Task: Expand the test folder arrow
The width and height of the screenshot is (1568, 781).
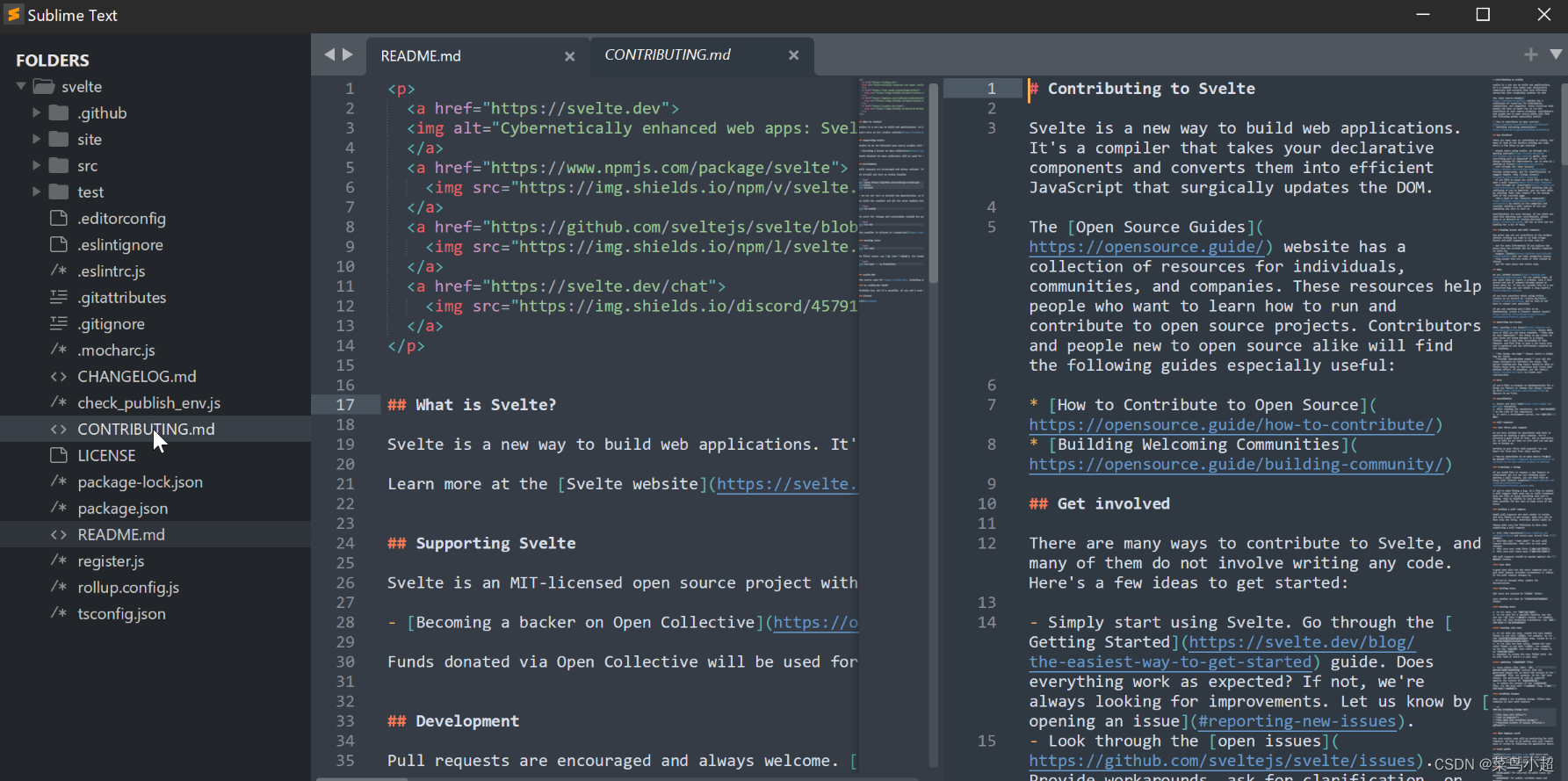Action: [x=36, y=192]
